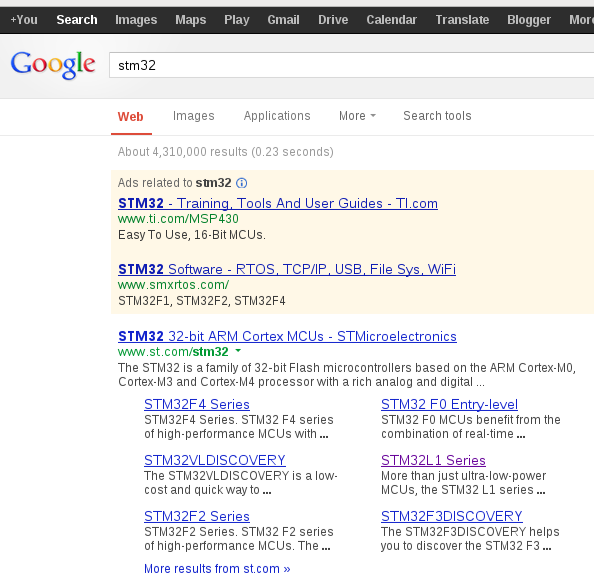Open STM32F2 Series sitelink
Image resolution: width=594 pixels, height=588 pixels.
point(197,516)
